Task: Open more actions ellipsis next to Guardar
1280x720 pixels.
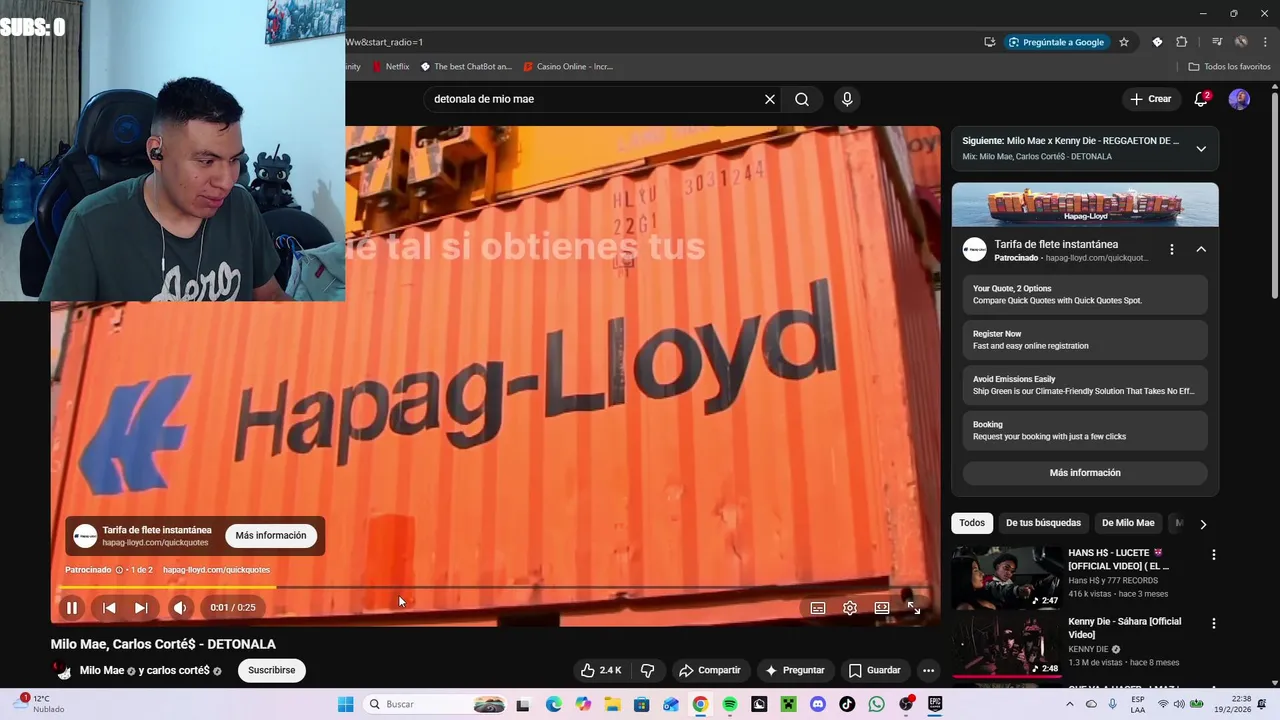Action: [928, 670]
